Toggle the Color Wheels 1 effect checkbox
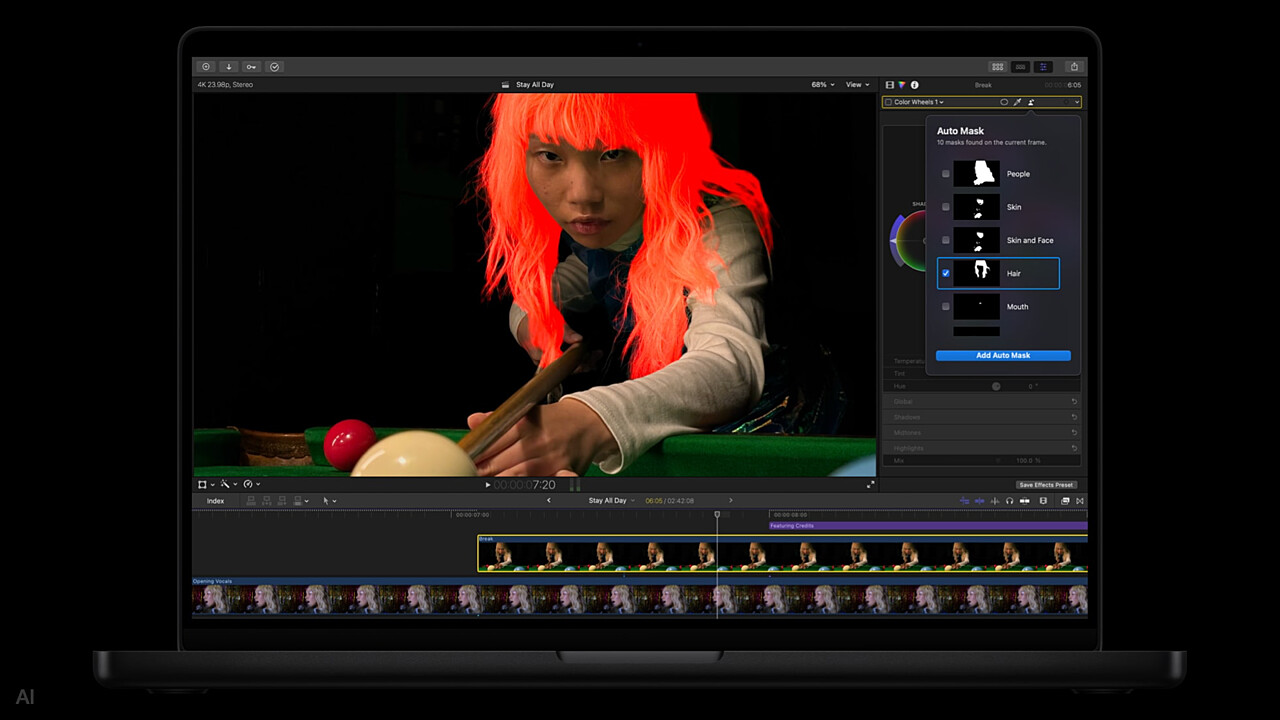Viewport: 1280px width, 720px height. coord(888,102)
